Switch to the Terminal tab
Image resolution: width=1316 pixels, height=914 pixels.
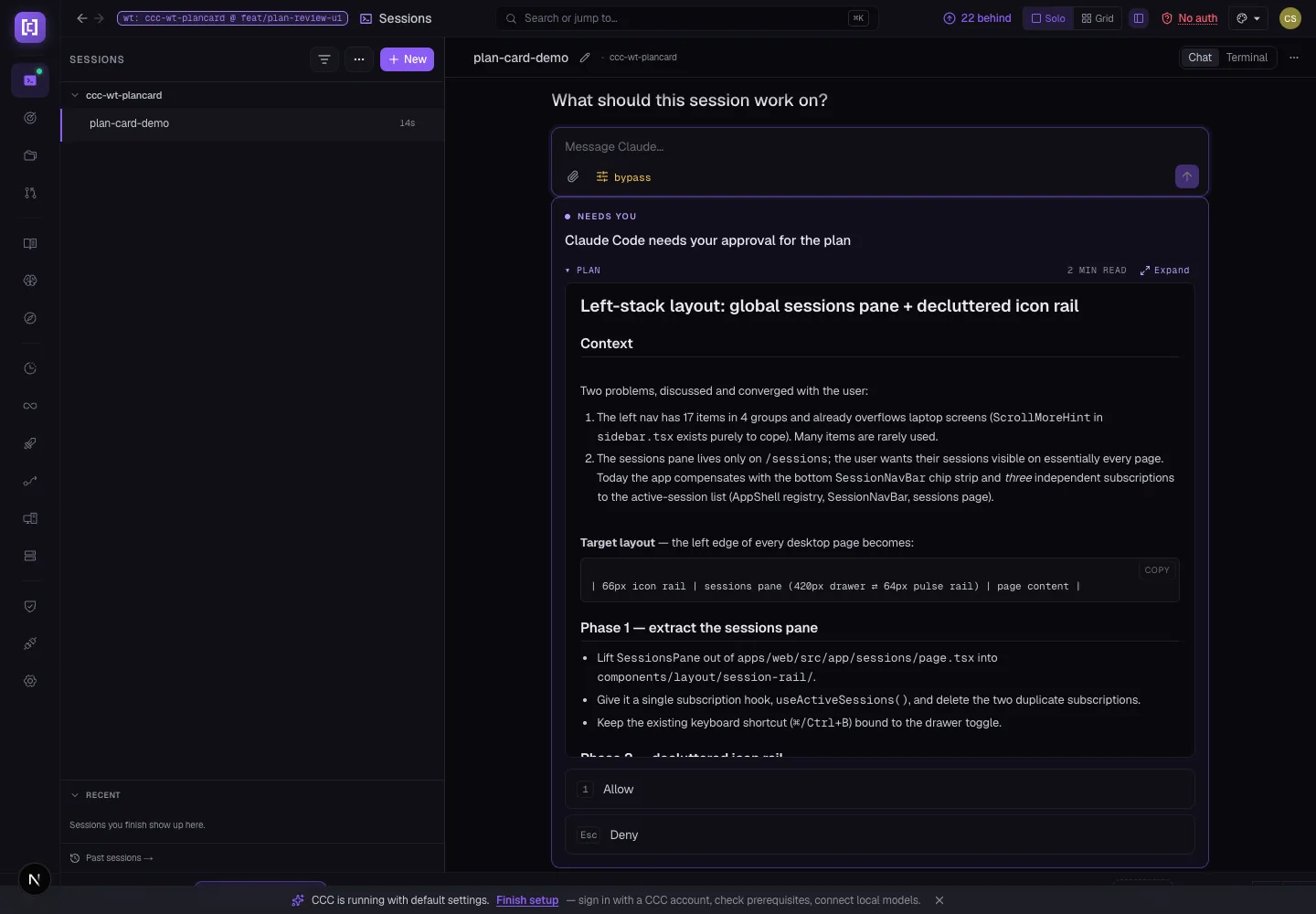click(1247, 58)
